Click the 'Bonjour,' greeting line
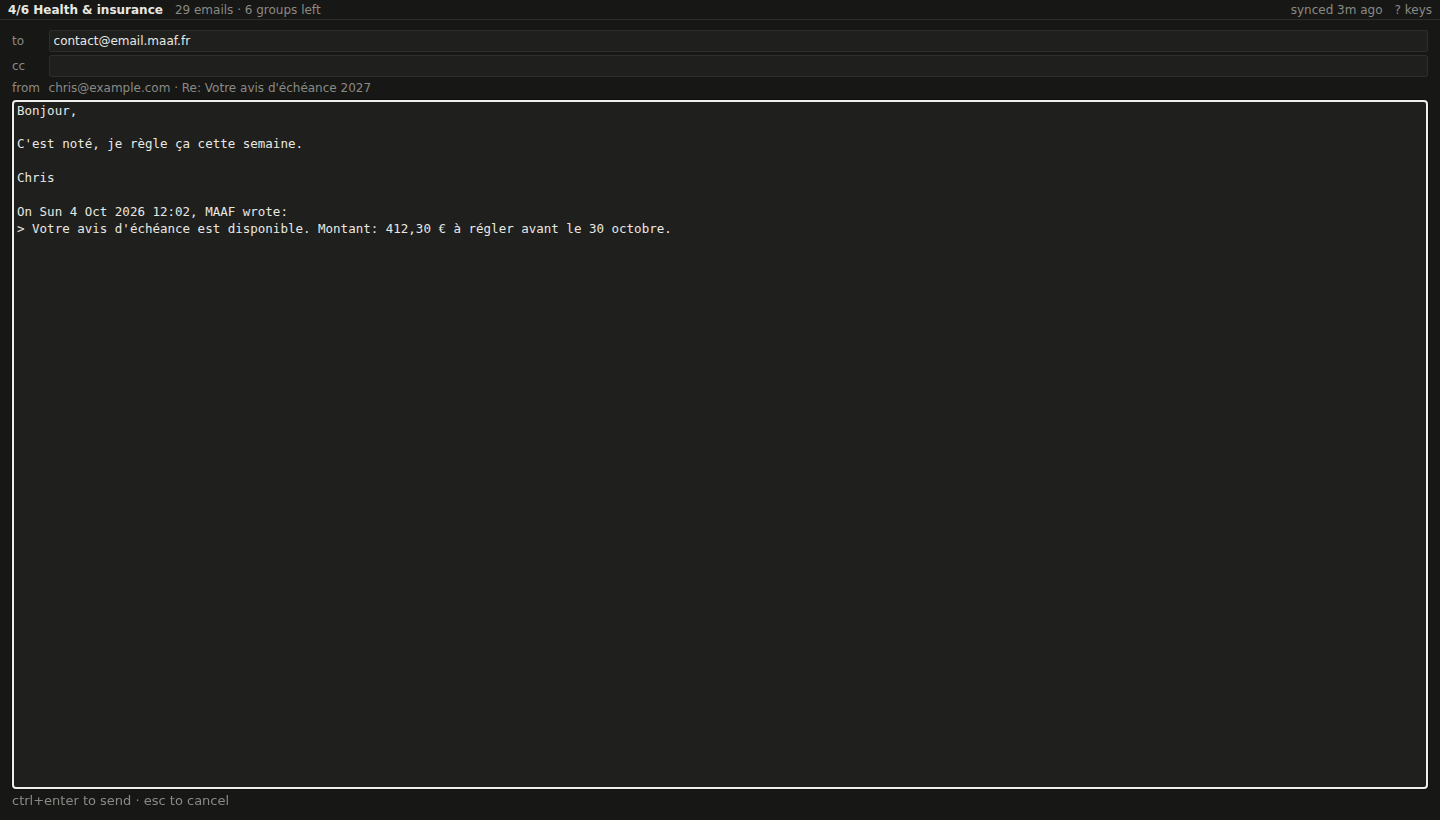The image size is (1440, 820). tap(47, 111)
